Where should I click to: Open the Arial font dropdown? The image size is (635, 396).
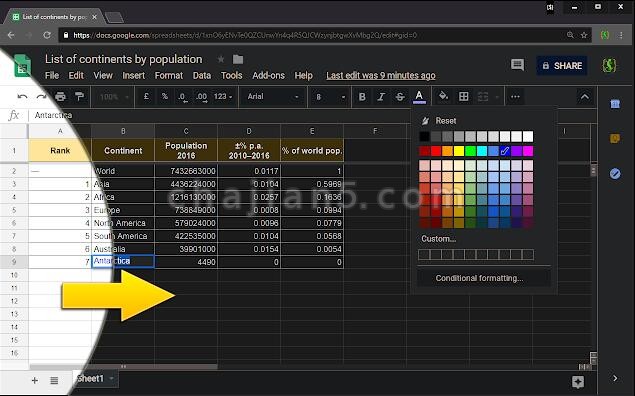pos(273,97)
